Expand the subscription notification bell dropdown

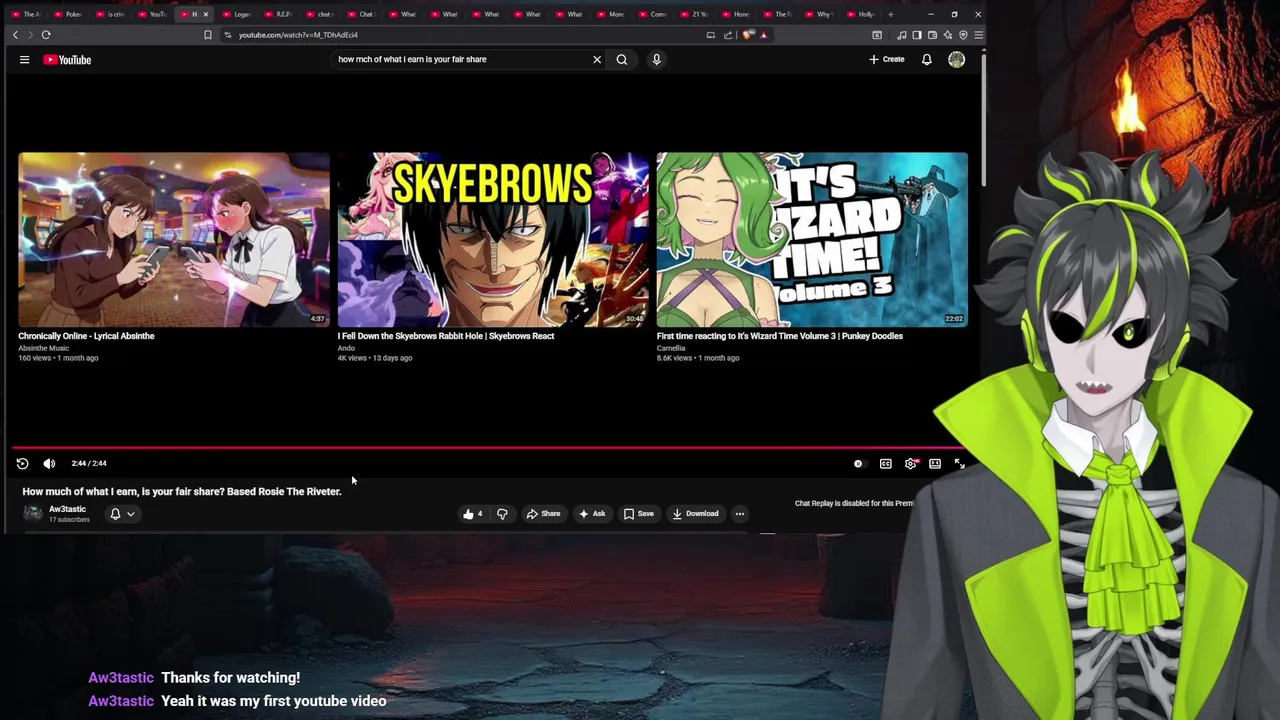click(x=122, y=514)
